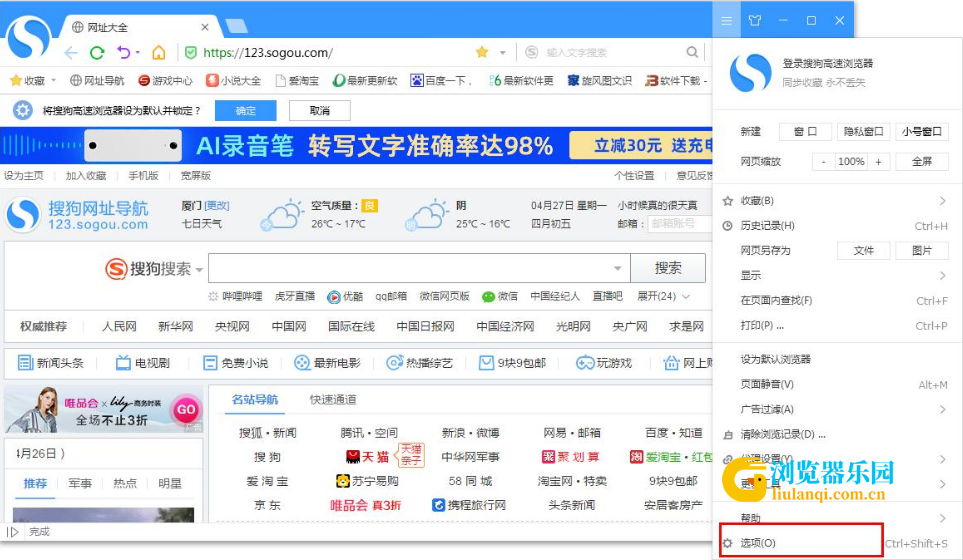The height and width of the screenshot is (560, 963).
Task: Open 最新电影 category
Action: point(327,363)
